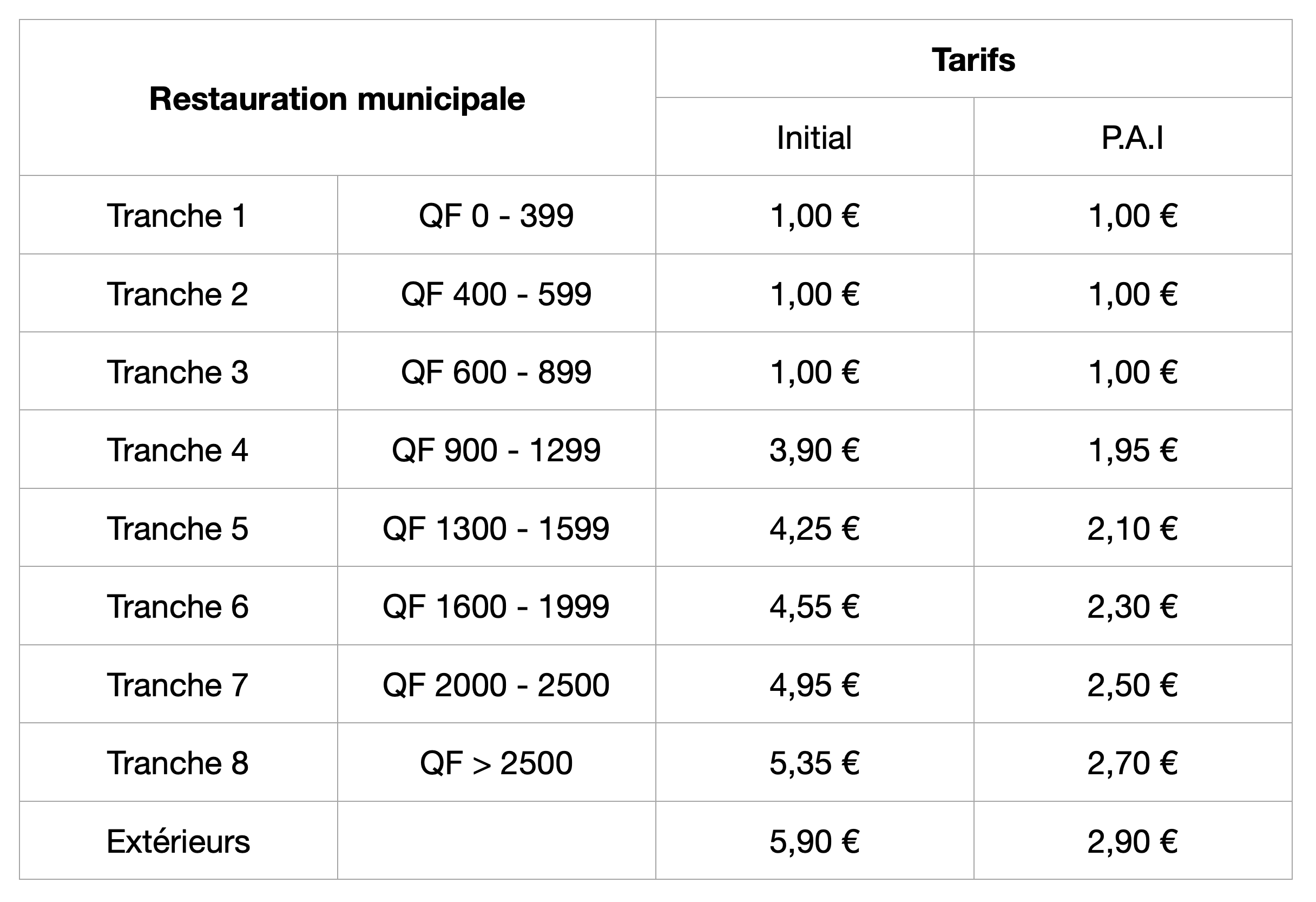Select the "Tranche 6" row label

click(177, 607)
